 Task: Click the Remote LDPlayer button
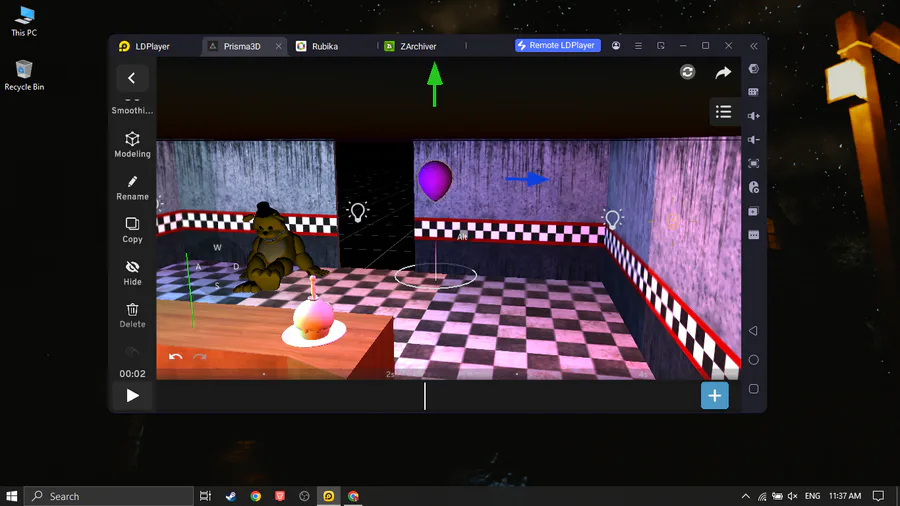click(x=557, y=45)
